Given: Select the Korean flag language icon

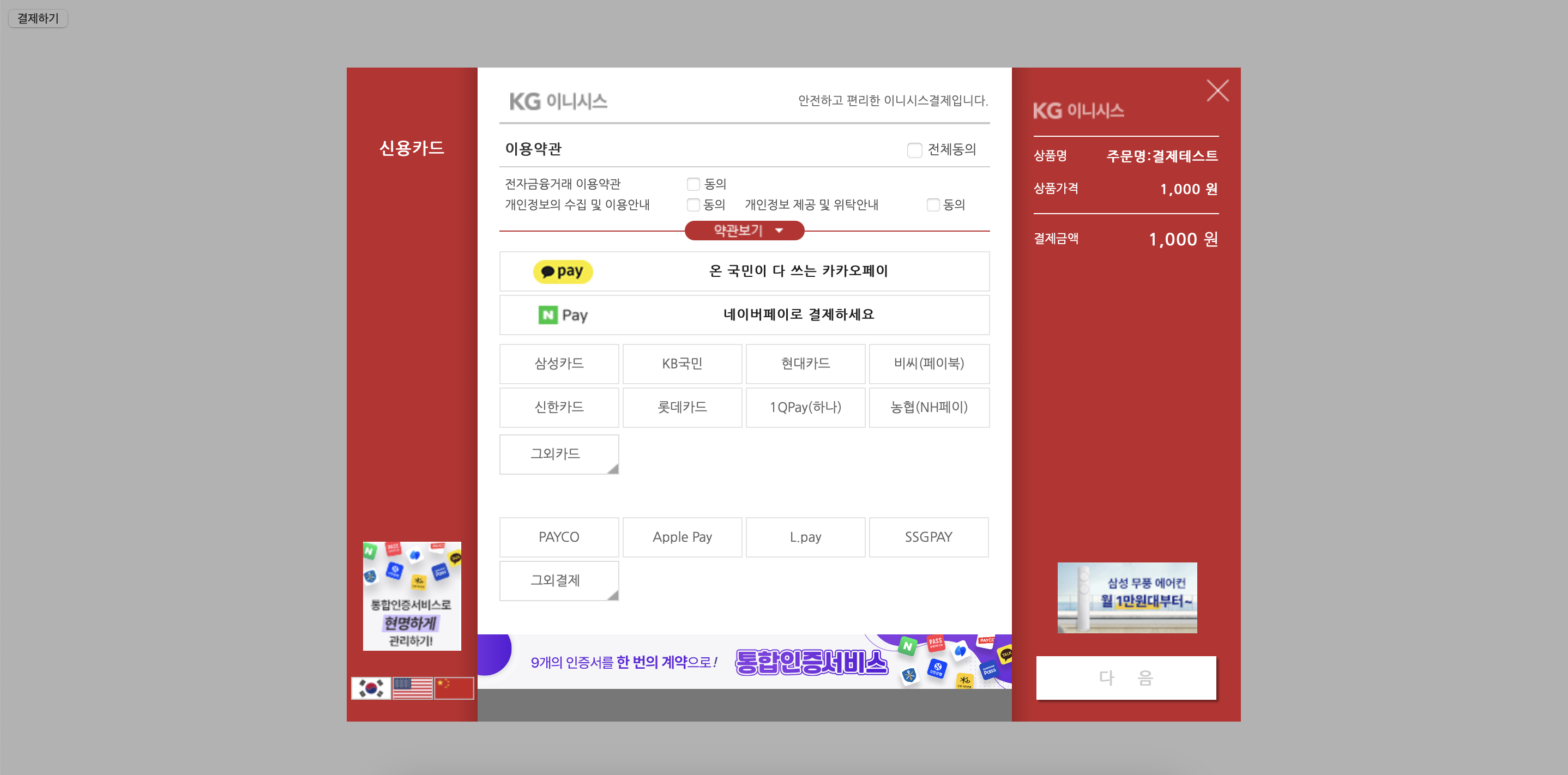Looking at the screenshot, I should coord(371,688).
